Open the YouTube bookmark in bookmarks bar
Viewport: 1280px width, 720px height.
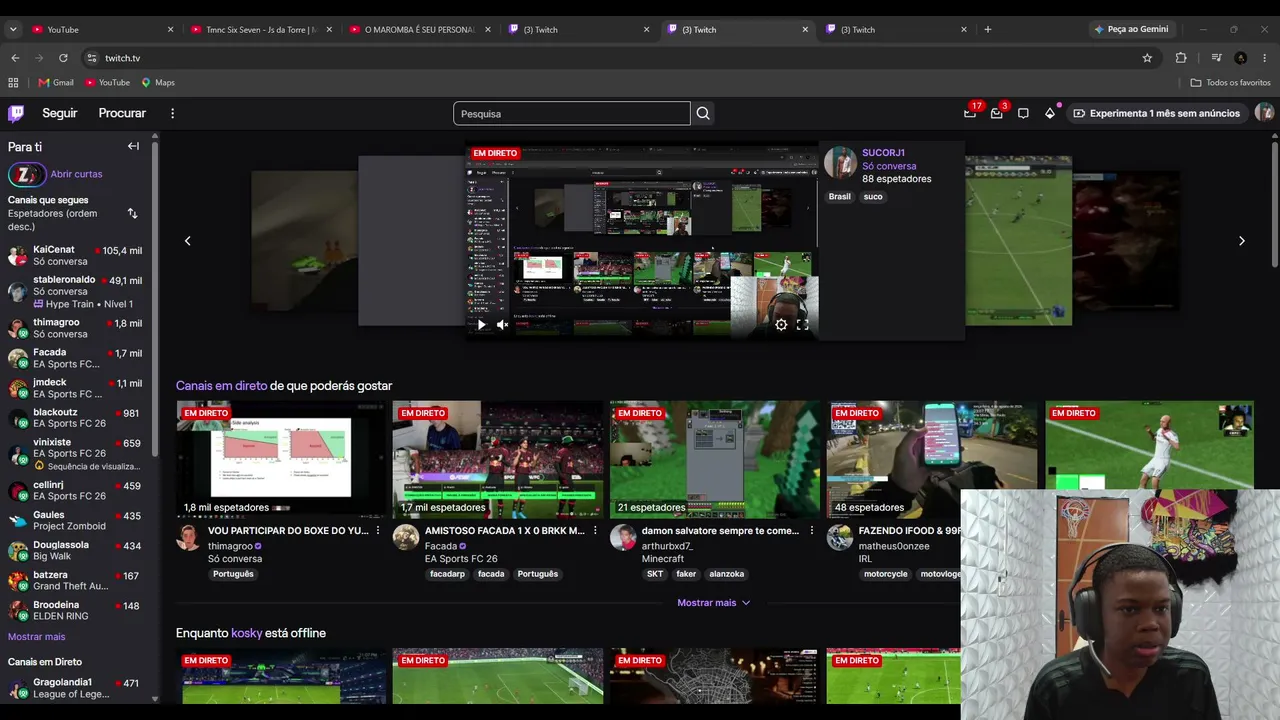point(107,82)
